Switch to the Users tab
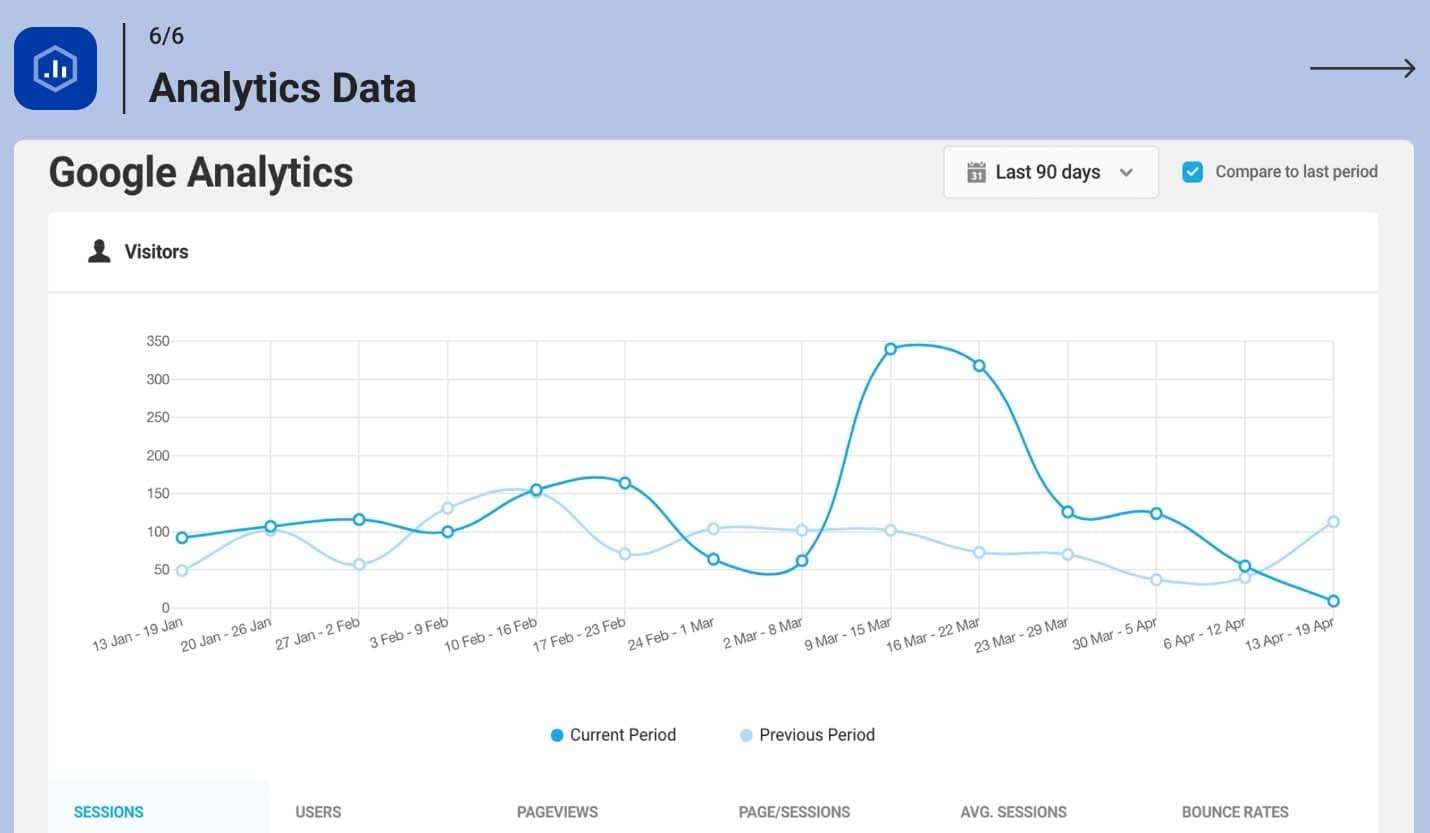This screenshot has width=1430, height=833. (x=318, y=812)
